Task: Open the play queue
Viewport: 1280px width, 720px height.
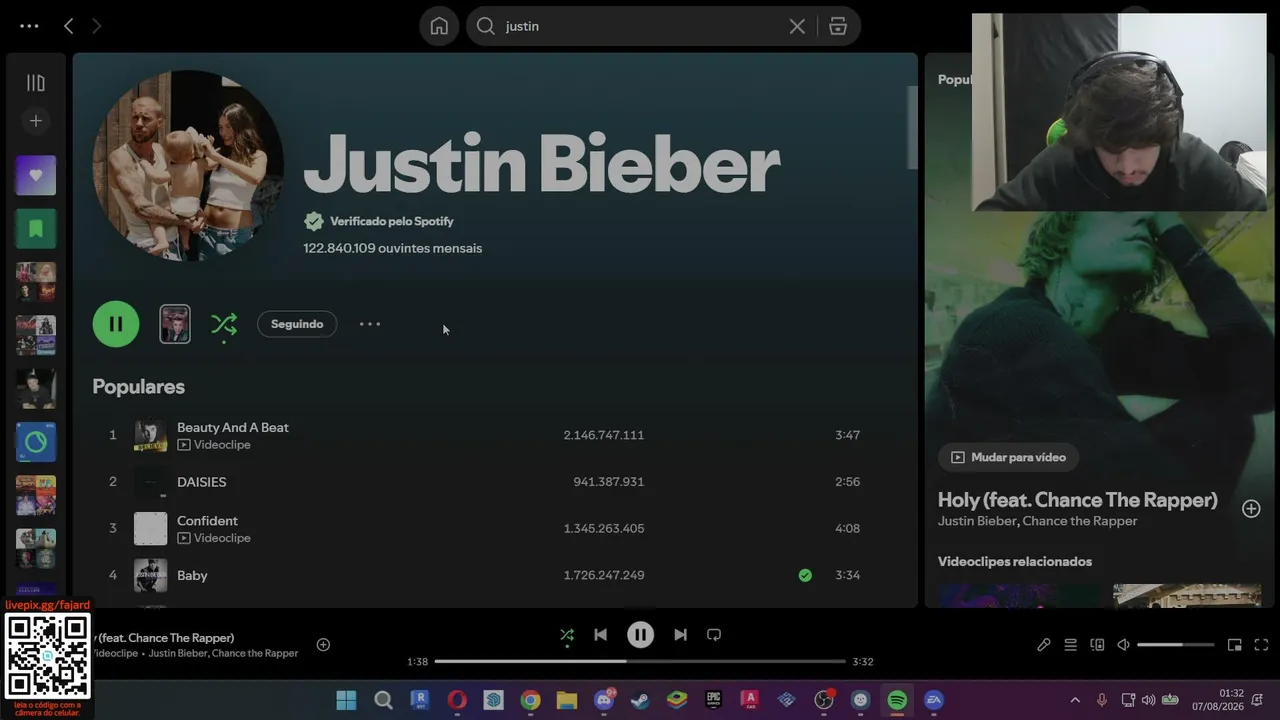Action: [x=1070, y=645]
